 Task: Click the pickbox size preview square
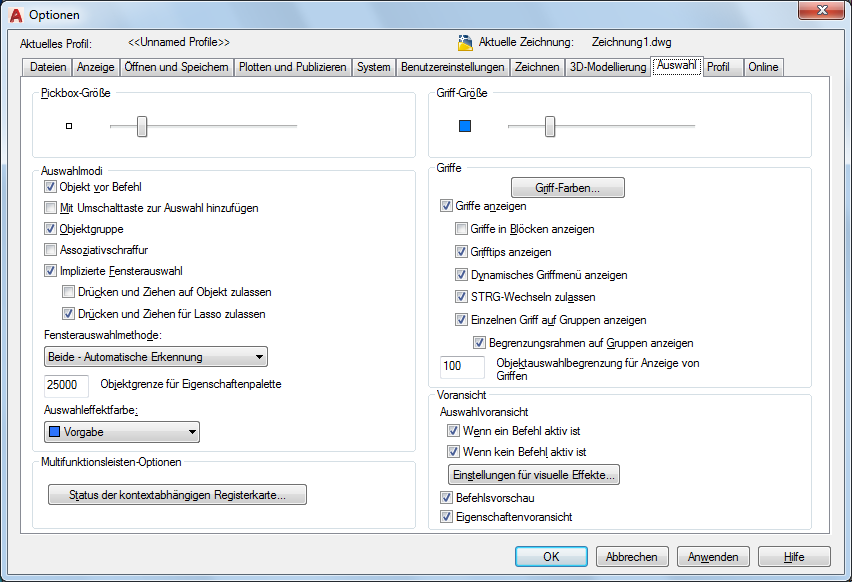click(x=69, y=126)
